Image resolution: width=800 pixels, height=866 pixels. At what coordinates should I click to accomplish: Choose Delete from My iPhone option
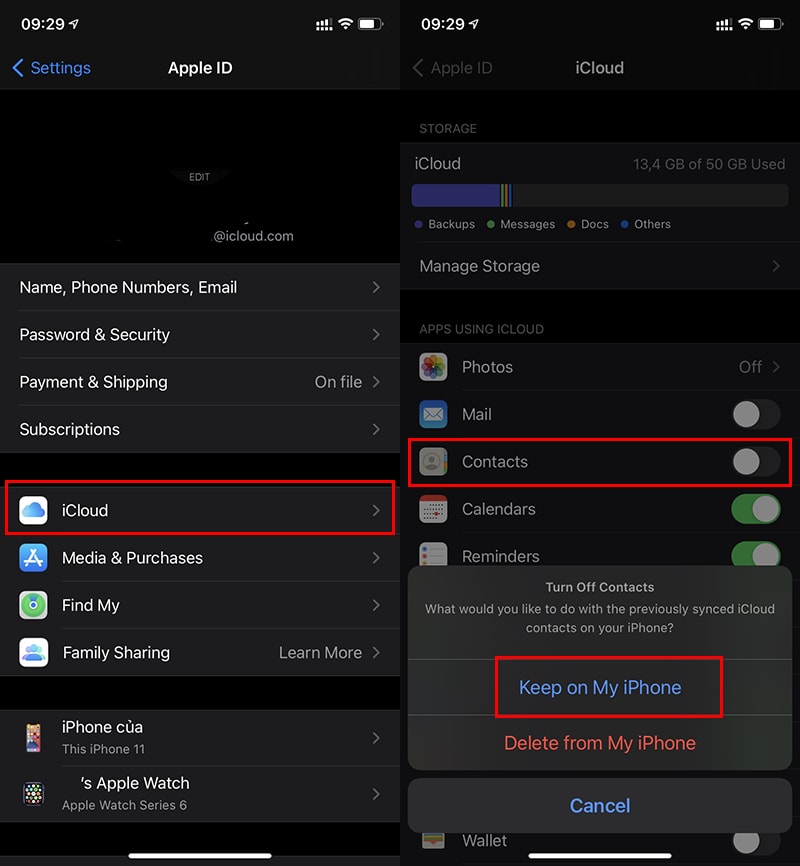click(600, 743)
